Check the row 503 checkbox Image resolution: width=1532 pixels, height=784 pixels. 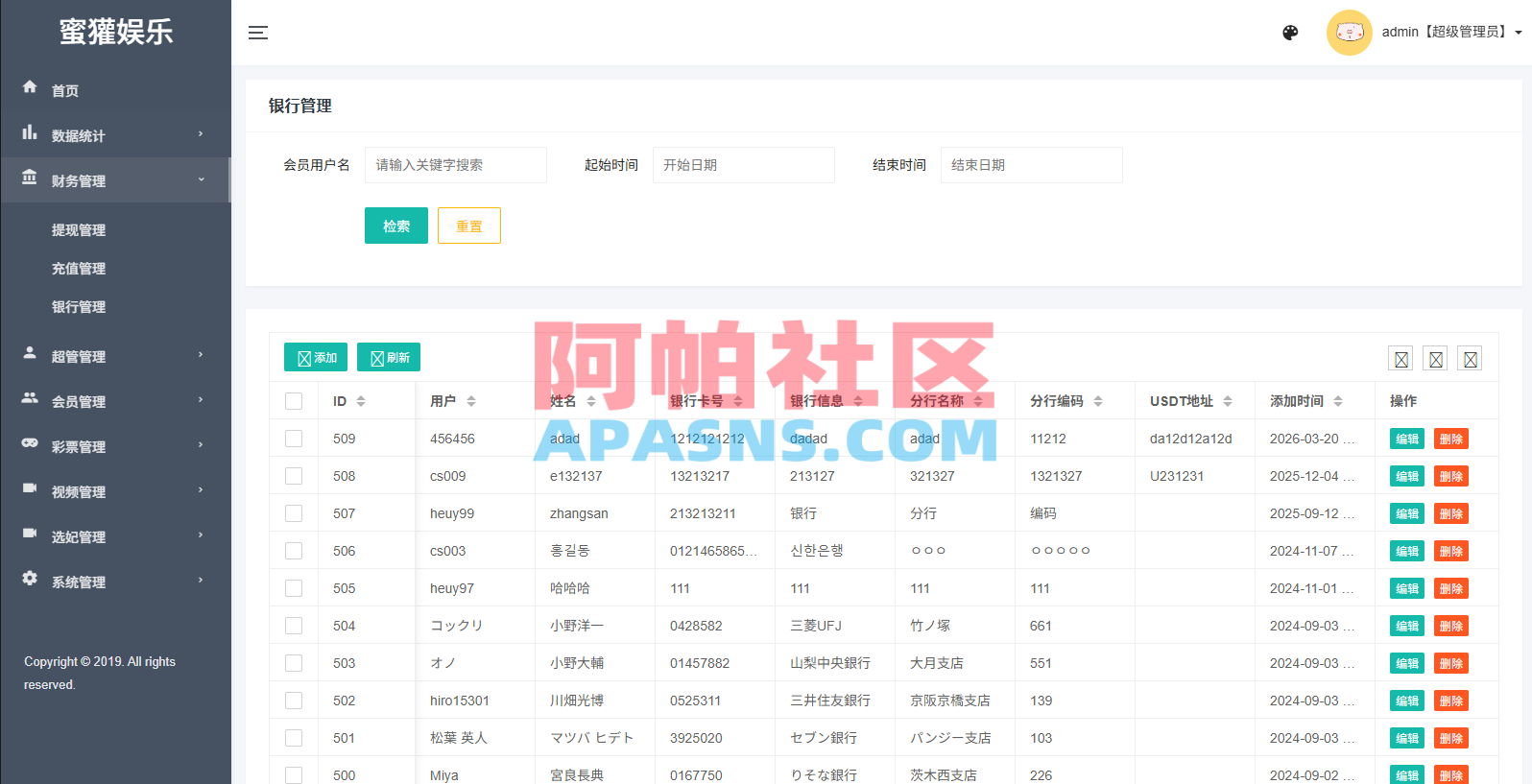click(294, 663)
